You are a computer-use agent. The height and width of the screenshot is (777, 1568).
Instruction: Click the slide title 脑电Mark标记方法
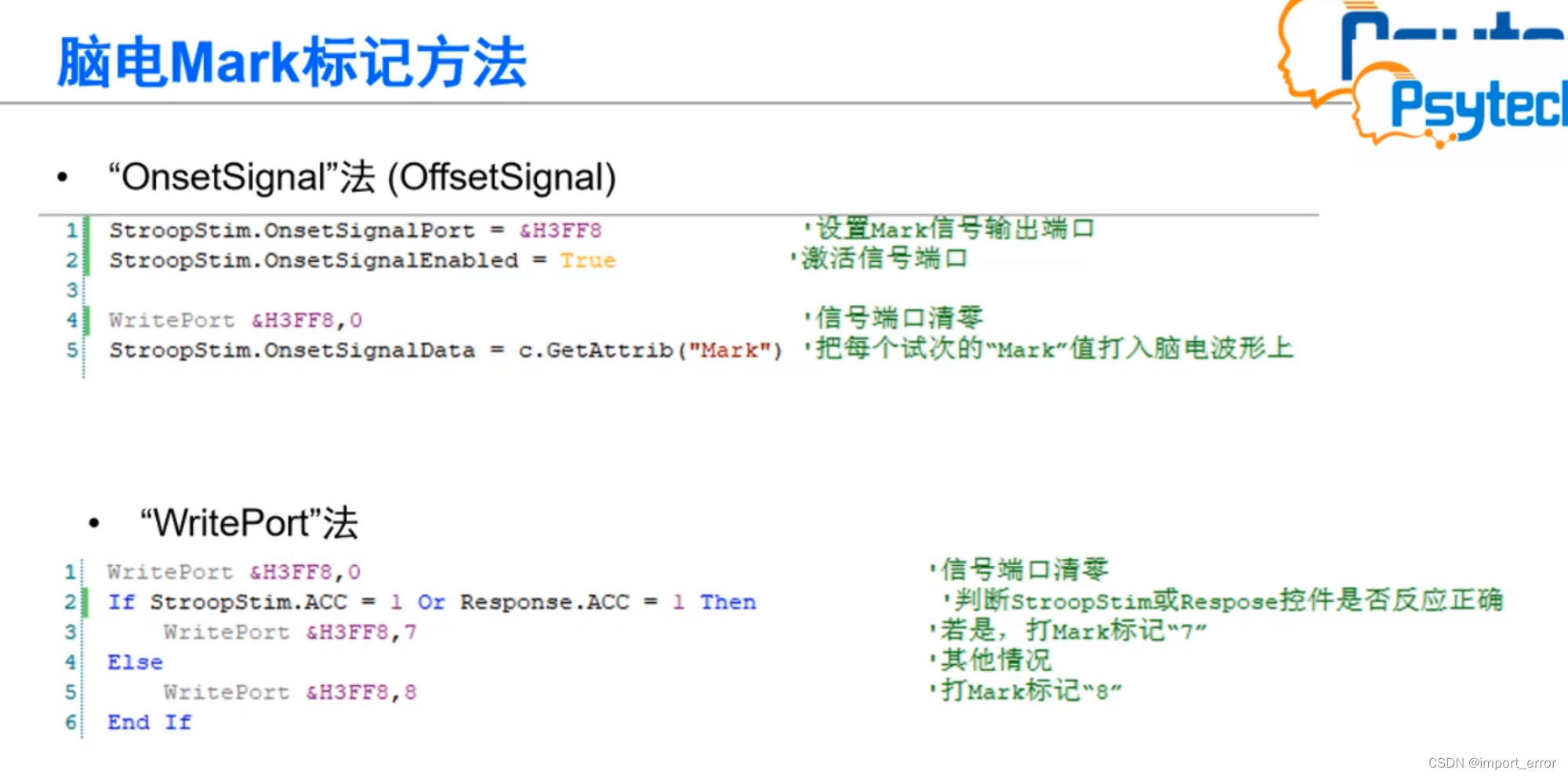tap(292, 62)
